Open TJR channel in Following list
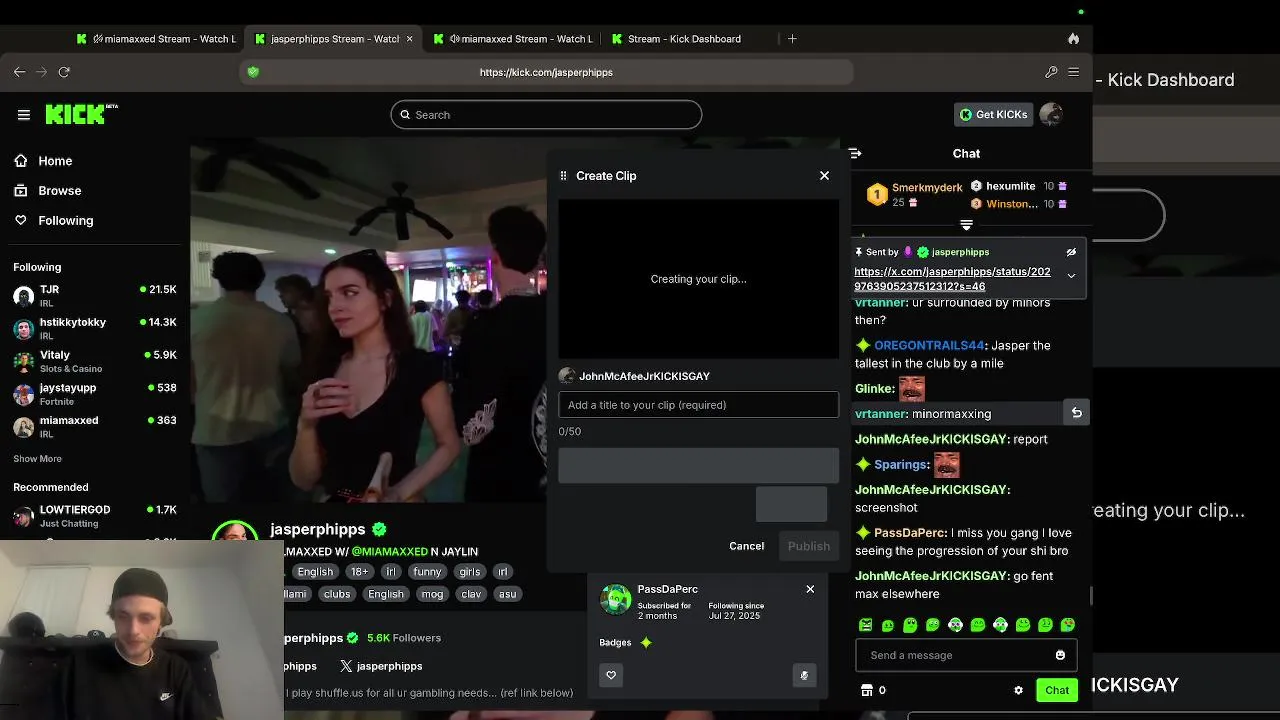This screenshot has width=1280, height=720. click(x=95, y=296)
